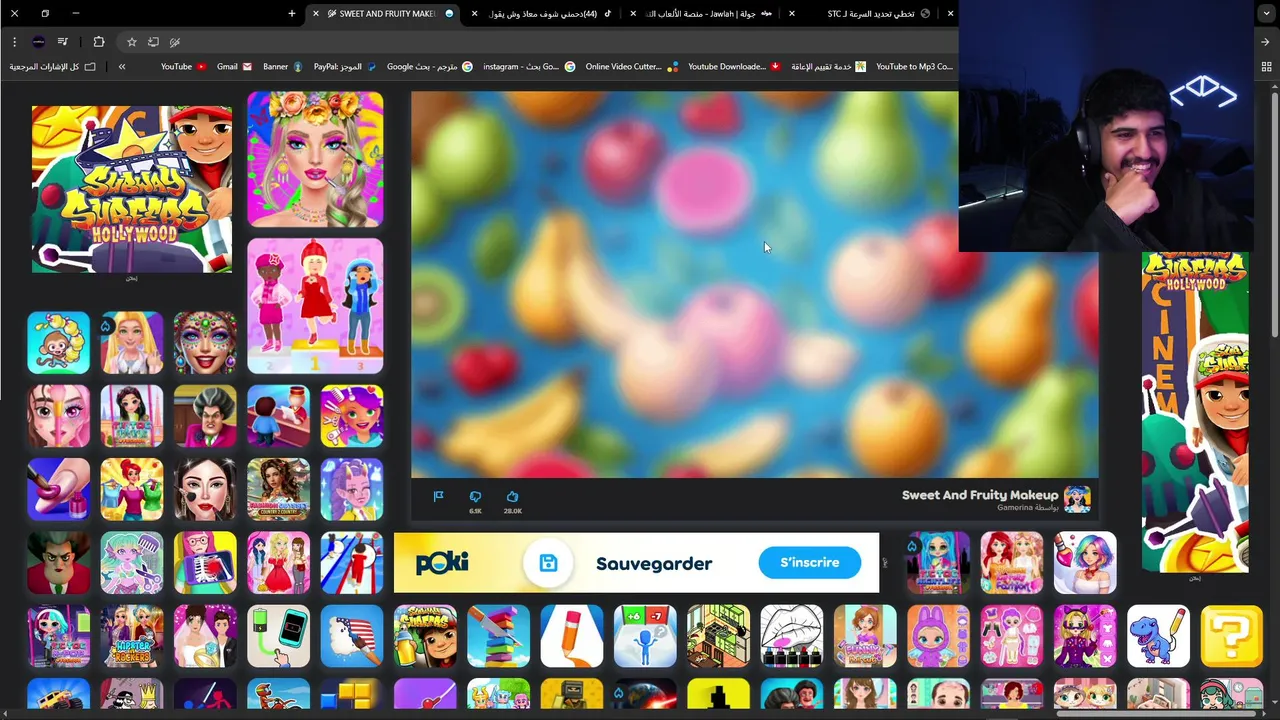Open winter fashion podium game thumbnail
The height and width of the screenshot is (720, 1280).
[315, 305]
